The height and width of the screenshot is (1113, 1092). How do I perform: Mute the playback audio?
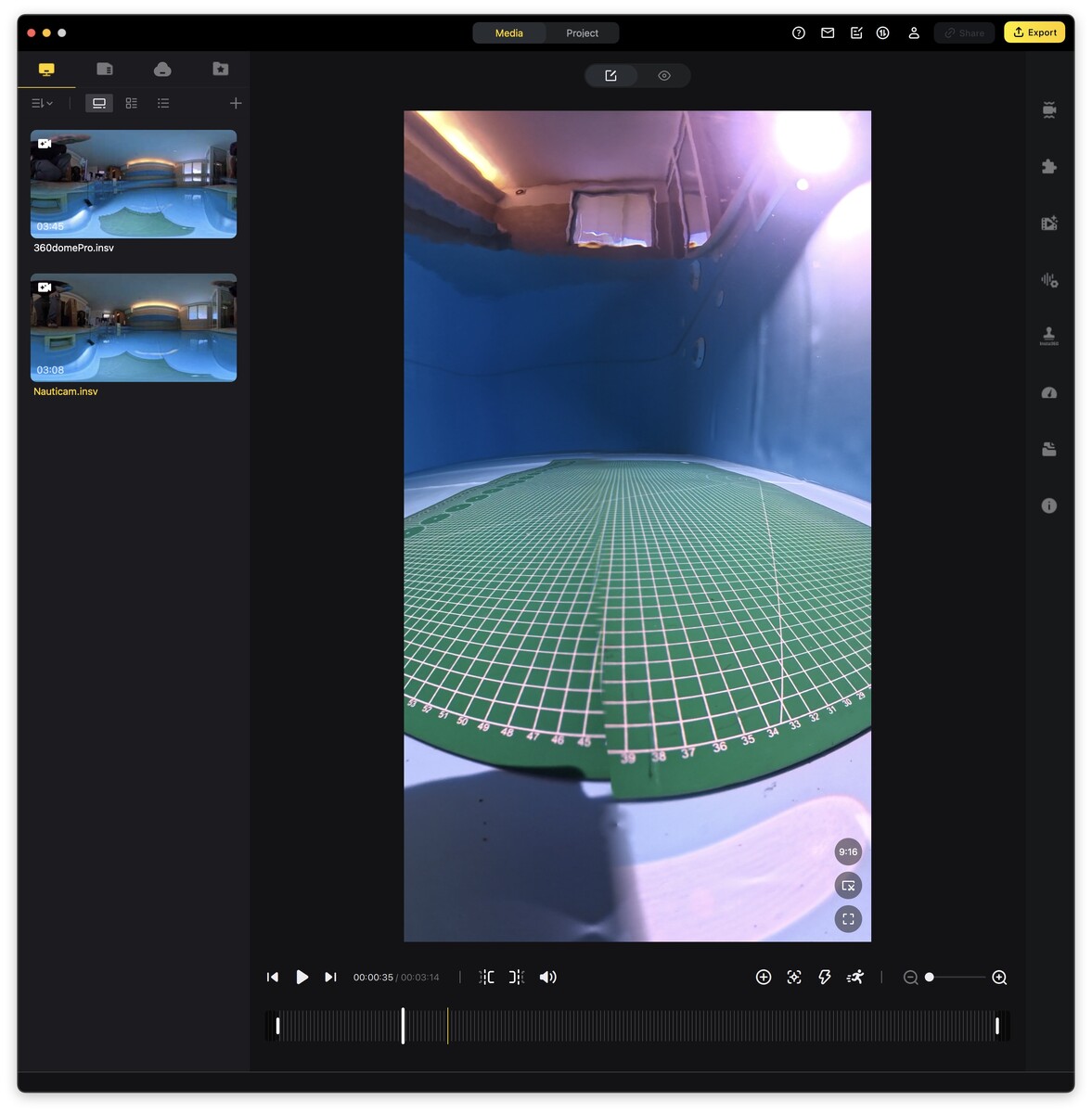click(548, 977)
